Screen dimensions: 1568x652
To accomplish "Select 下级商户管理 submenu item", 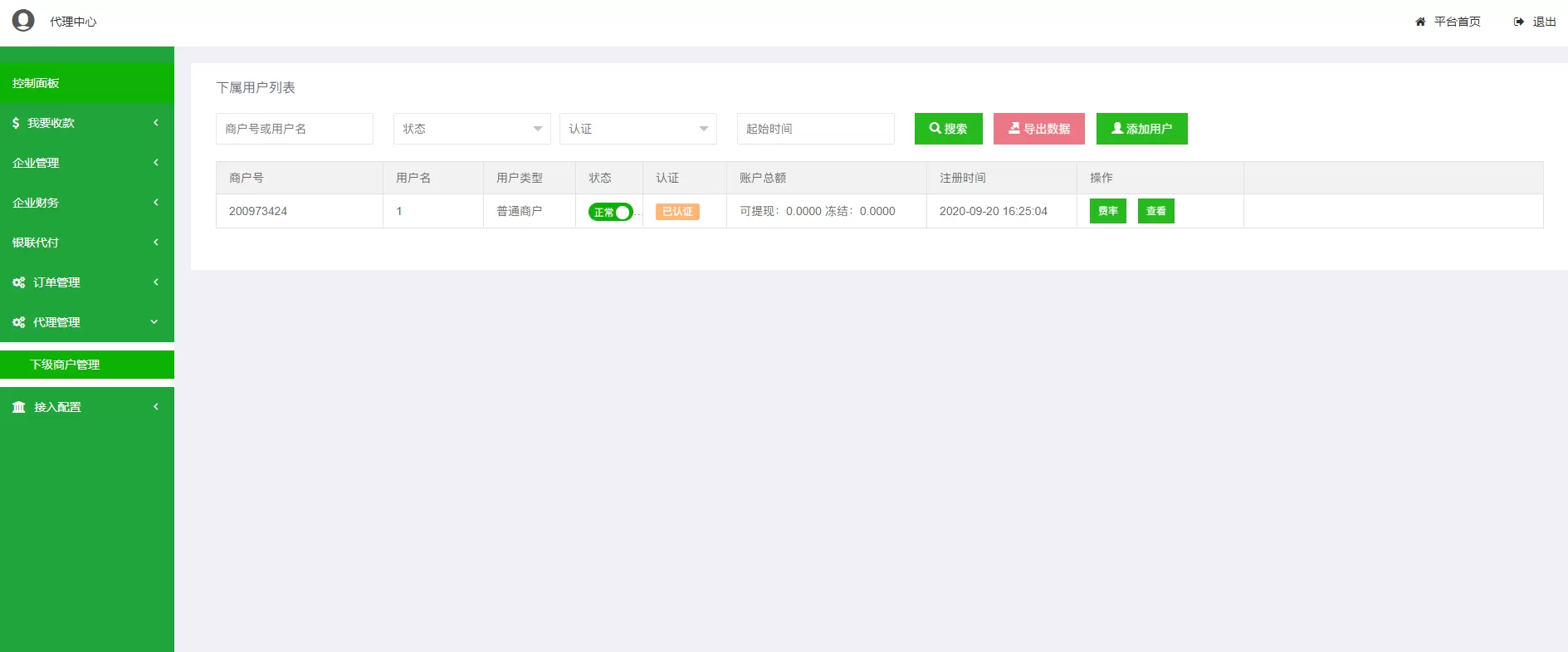I will [x=86, y=365].
